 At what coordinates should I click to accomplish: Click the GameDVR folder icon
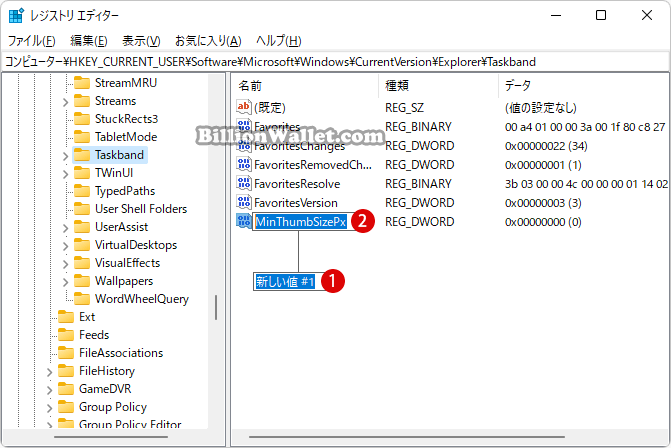[66, 389]
